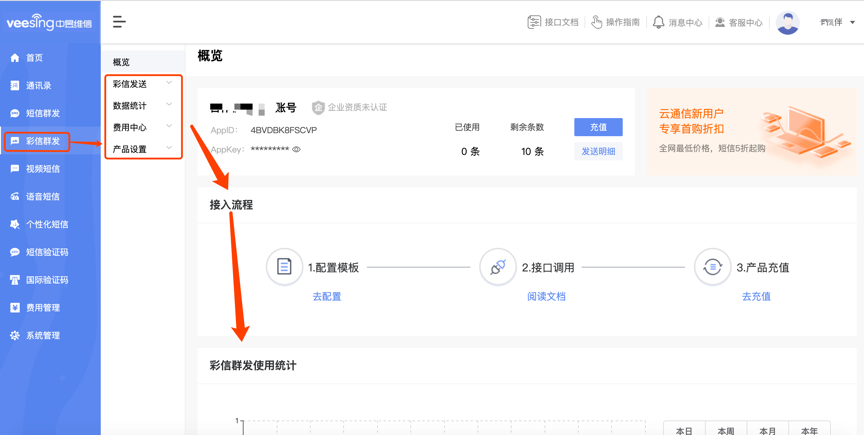Open the 接口文档 link text
This screenshot has height=435, width=864.
(x=561, y=23)
